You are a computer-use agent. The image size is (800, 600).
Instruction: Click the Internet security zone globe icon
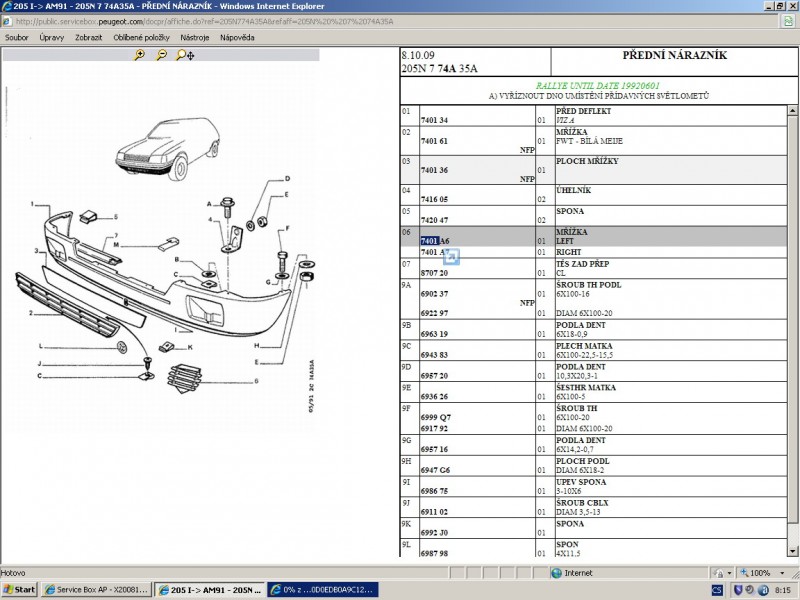coord(557,573)
